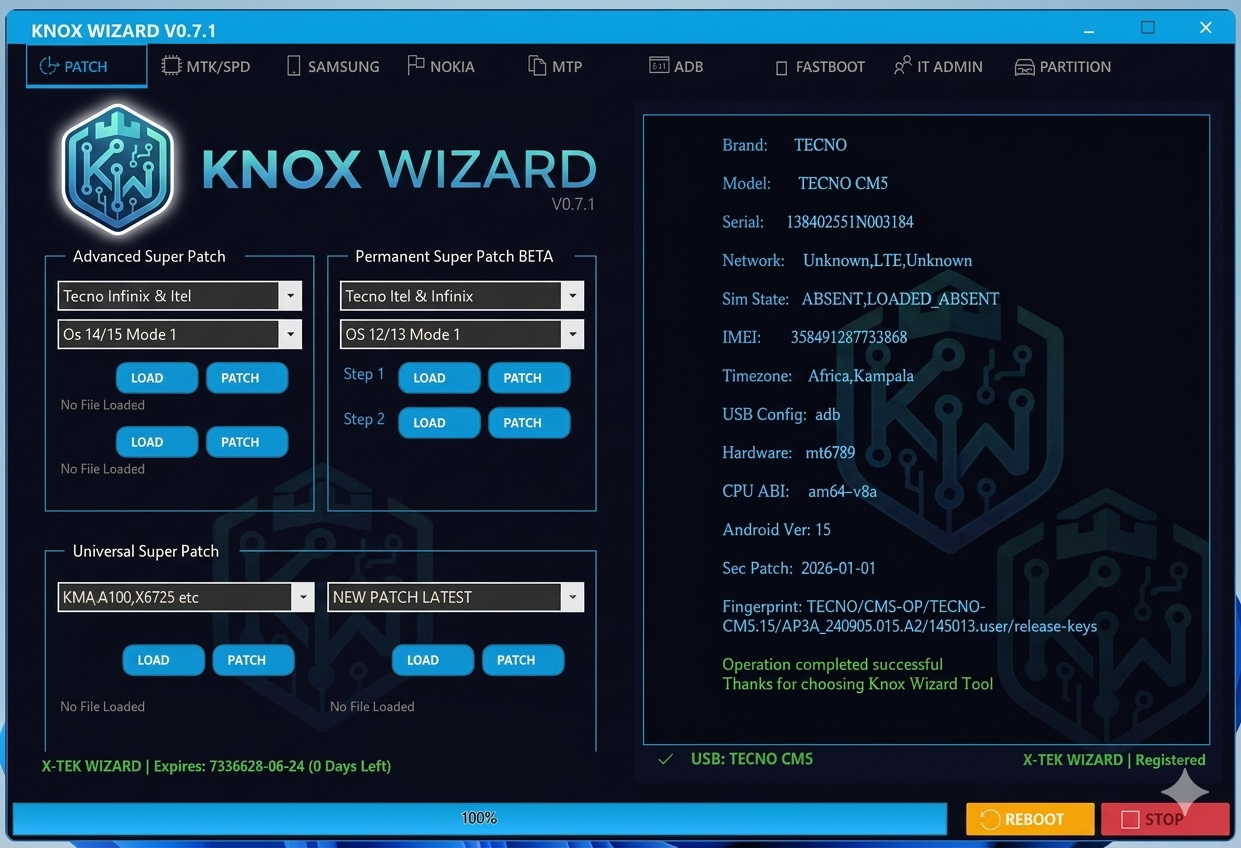Click the IMEI value 358491287733868

tap(849, 337)
